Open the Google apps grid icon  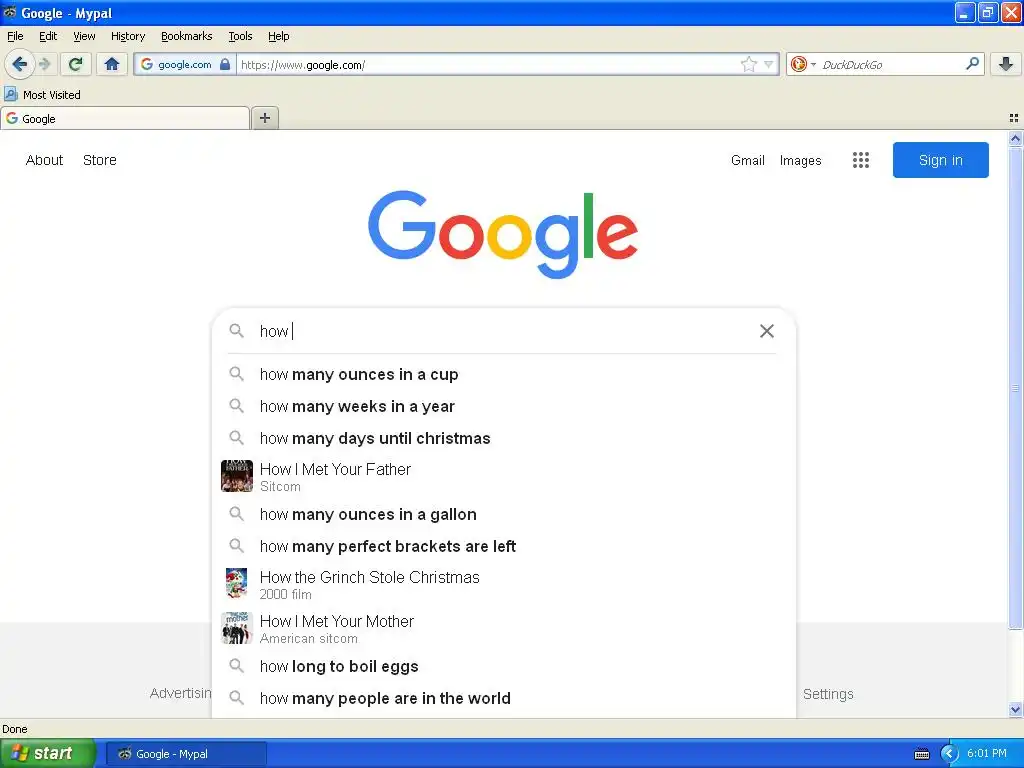pos(861,160)
